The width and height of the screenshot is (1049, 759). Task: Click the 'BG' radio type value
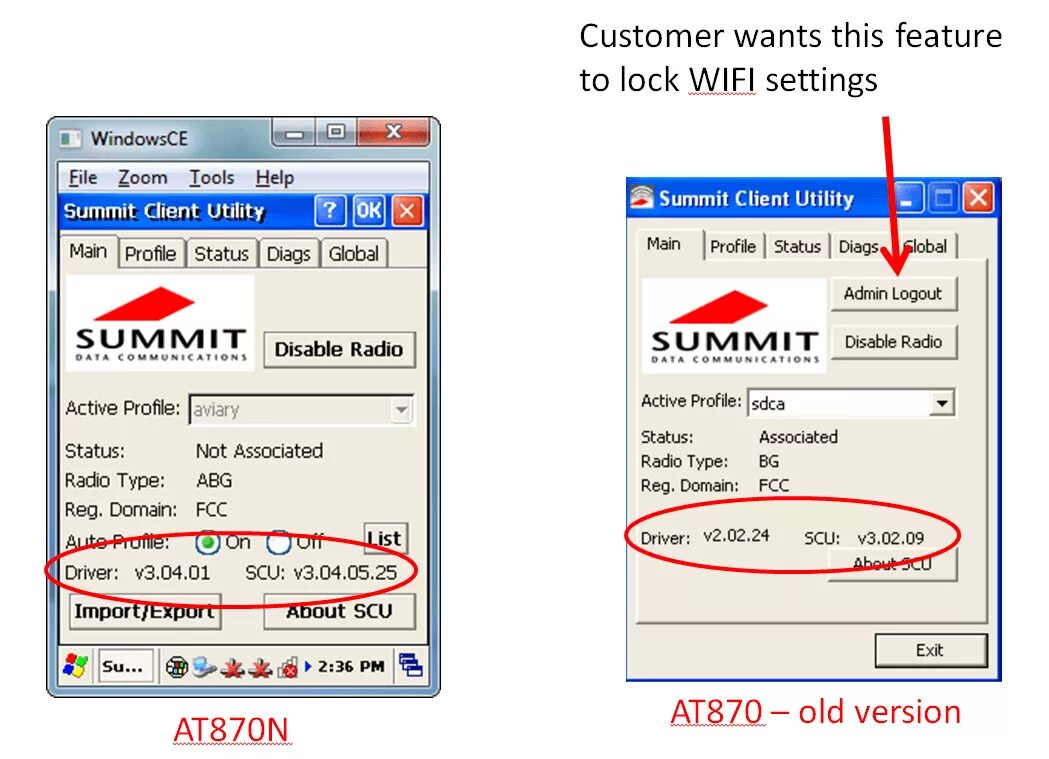click(769, 461)
